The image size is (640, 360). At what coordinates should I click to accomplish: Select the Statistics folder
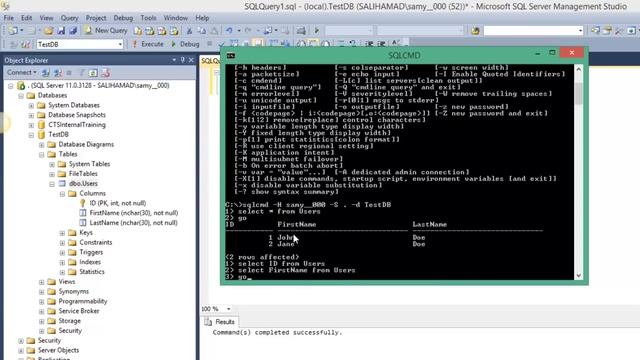pyautogui.click(x=92, y=272)
